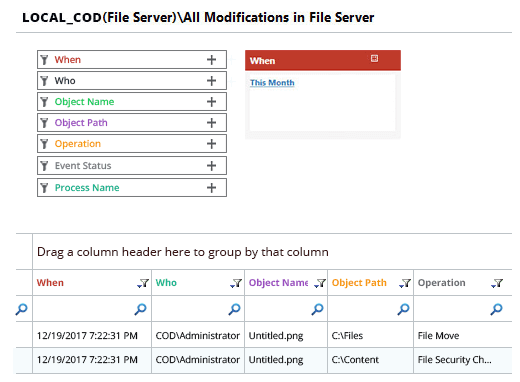
Task: Sort by the Operation column header
Action: (x=441, y=283)
